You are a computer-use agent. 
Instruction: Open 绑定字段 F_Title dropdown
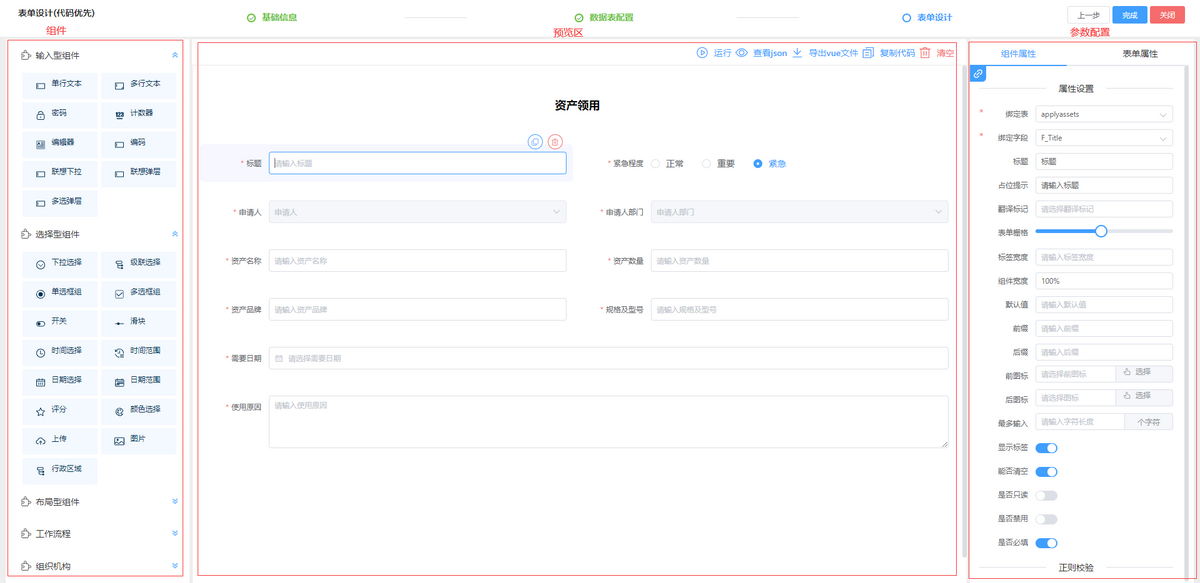click(x=1104, y=138)
